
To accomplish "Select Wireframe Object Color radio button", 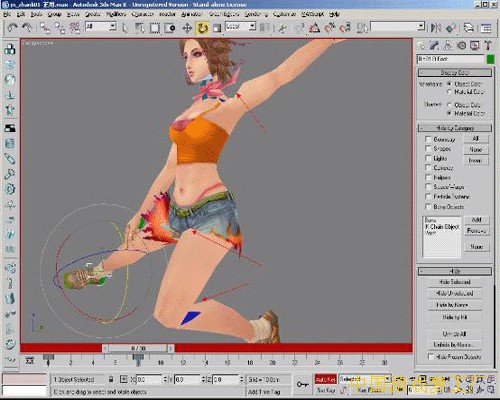I will pyautogui.click(x=449, y=84).
